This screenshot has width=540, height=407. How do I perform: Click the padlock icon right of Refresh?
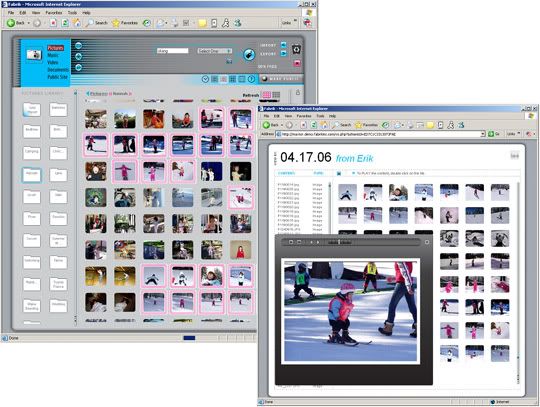click(298, 92)
